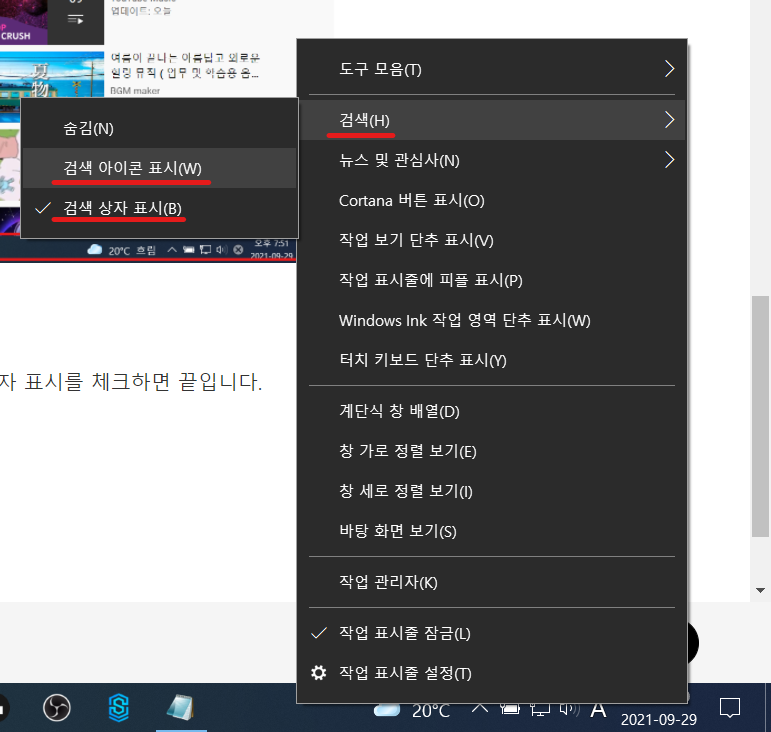Click the gear icon beside 작업 표시줄 설정
Image resolution: width=771 pixels, height=732 pixels.
click(x=319, y=673)
